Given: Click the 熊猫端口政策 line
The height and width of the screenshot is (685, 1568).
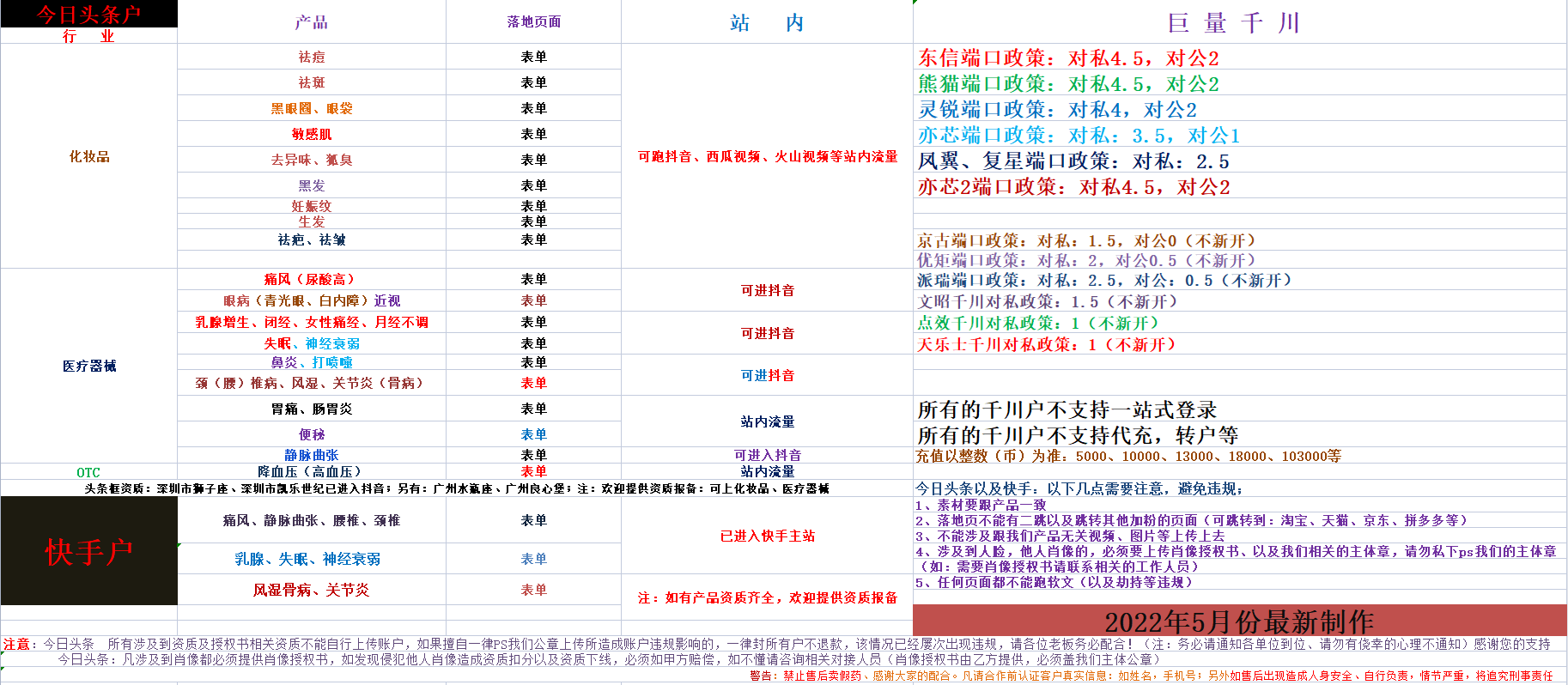Looking at the screenshot, I should point(1068,83).
